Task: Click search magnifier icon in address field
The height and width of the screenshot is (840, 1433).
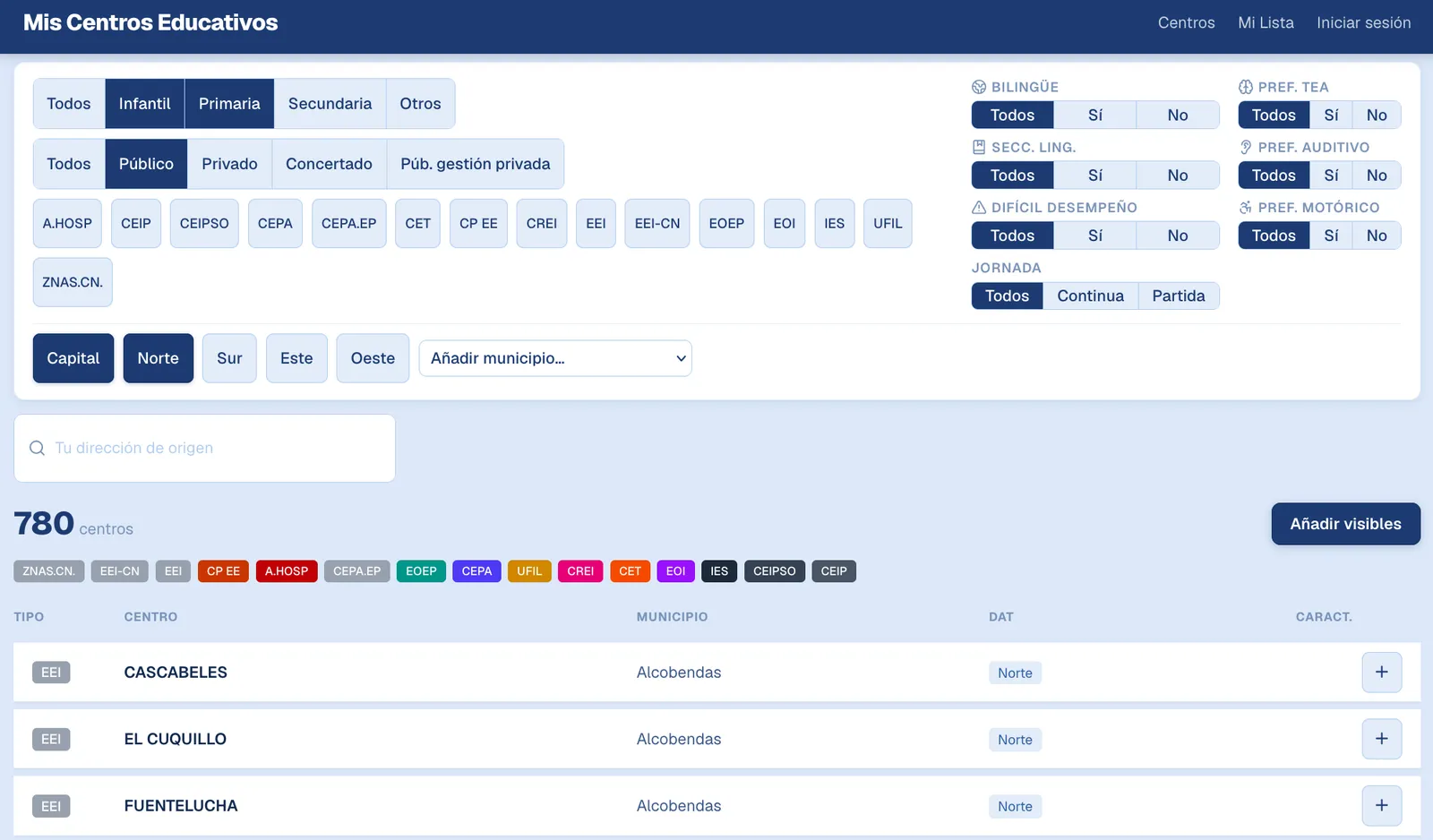Action: coord(37,448)
